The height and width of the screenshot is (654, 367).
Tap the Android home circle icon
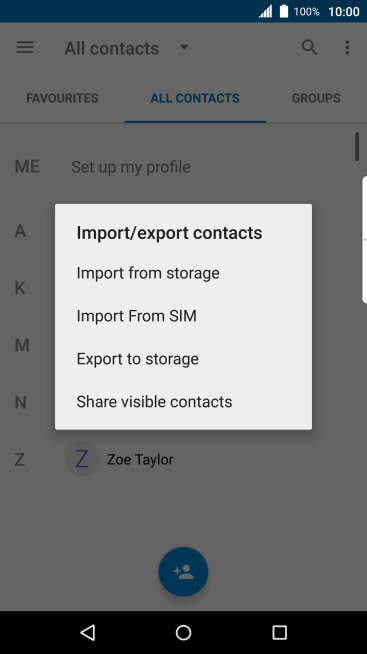point(184,633)
